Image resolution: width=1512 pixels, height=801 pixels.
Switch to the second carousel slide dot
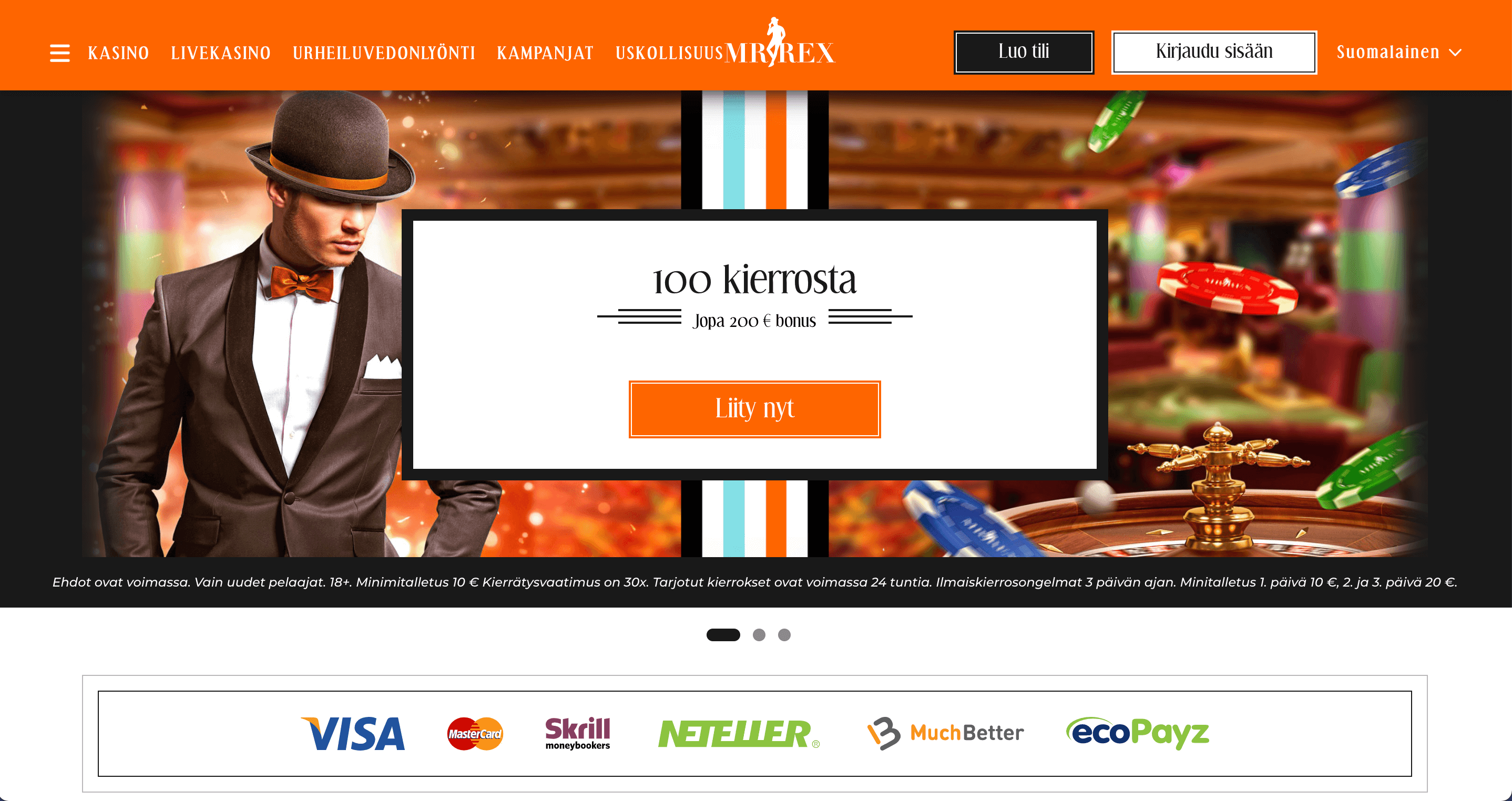click(x=759, y=635)
